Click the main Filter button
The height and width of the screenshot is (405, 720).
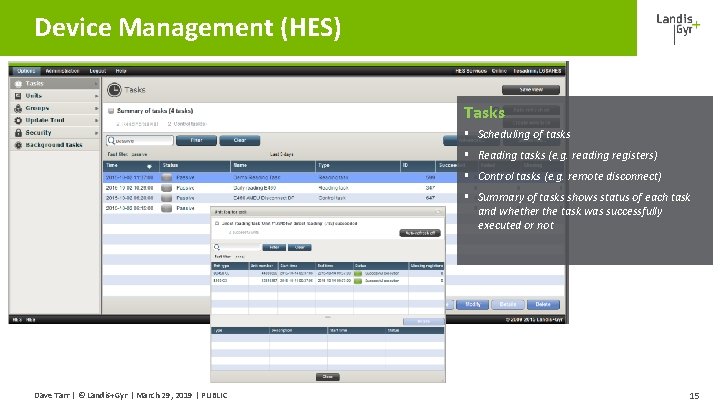tap(196, 141)
